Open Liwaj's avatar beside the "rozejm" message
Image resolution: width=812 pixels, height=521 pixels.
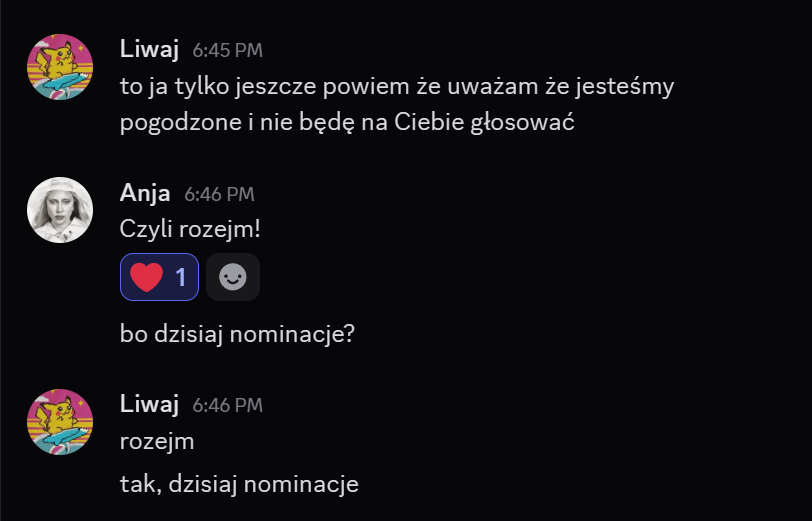coord(60,422)
